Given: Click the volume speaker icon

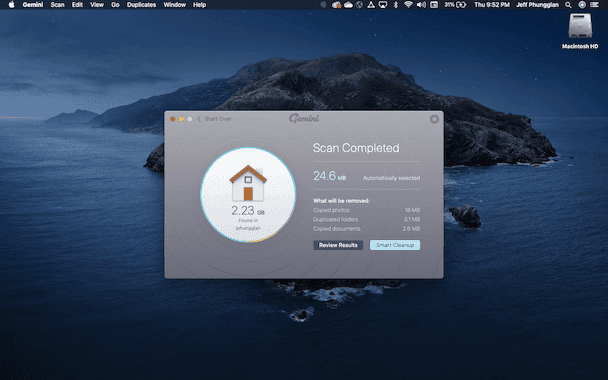Looking at the screenshot, I should pyautogui.click(x=421, y=5).
